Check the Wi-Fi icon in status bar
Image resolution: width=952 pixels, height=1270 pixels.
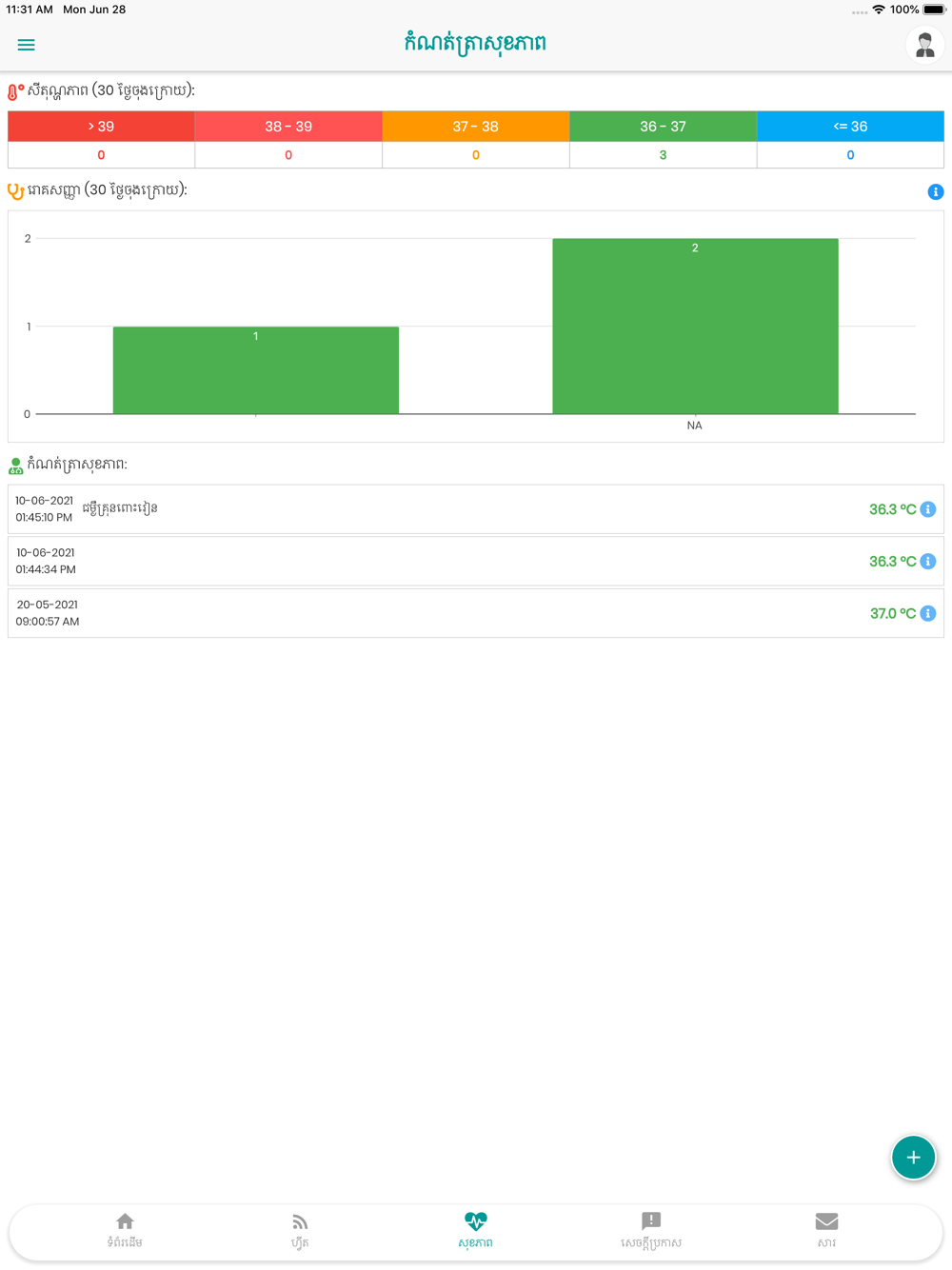coord(879,10)
